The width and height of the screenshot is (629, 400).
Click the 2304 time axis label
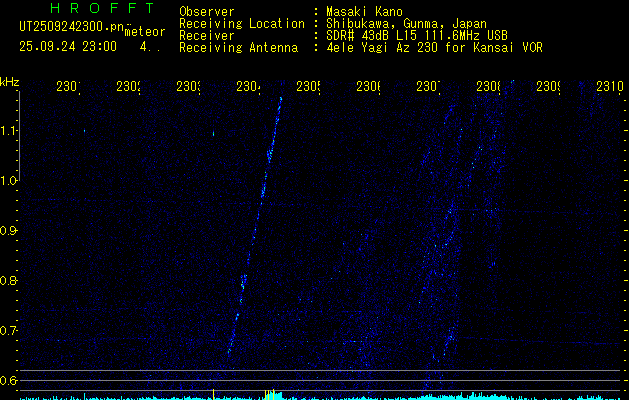pos(249,86)
